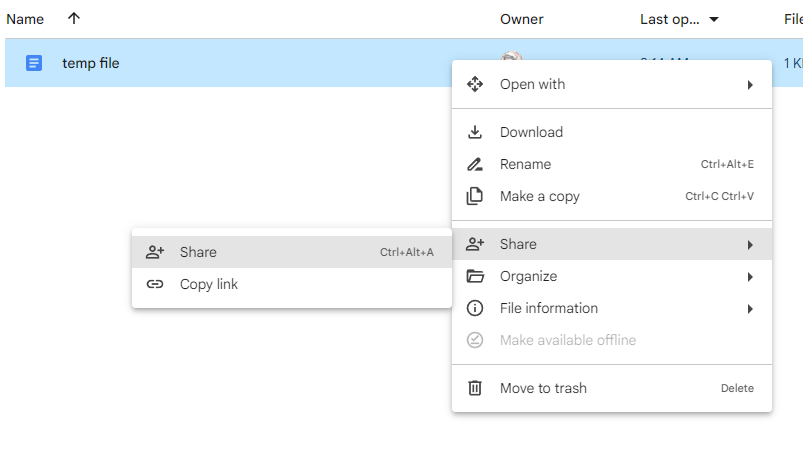Screen dimensions: 803x469
Task: Click the Owner column header
Action: pyautogui.click(x=521, y=19)
